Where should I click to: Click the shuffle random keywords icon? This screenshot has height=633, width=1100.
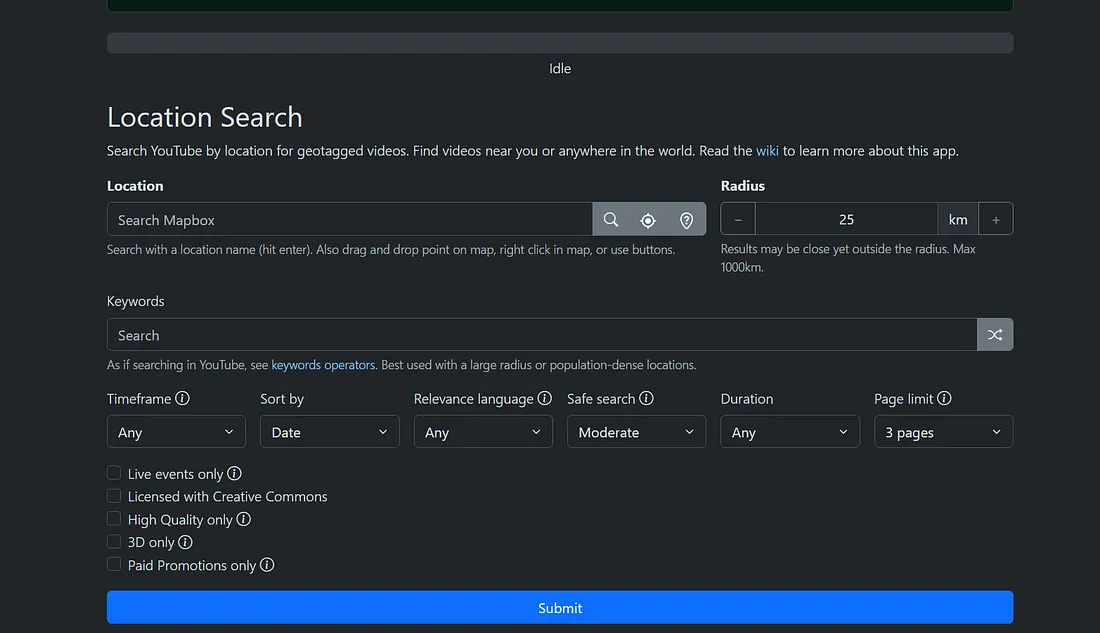[x=995, y=335]
